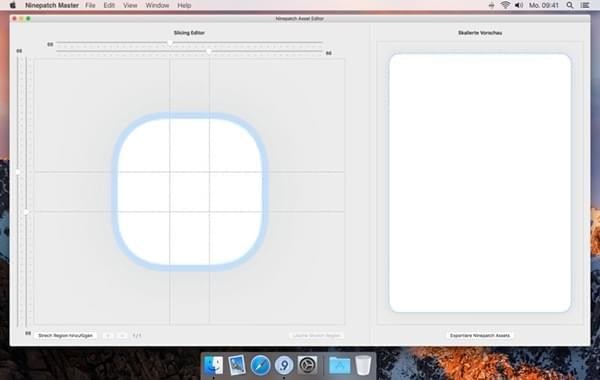Open Notification Center list icon

coord(585,5)
